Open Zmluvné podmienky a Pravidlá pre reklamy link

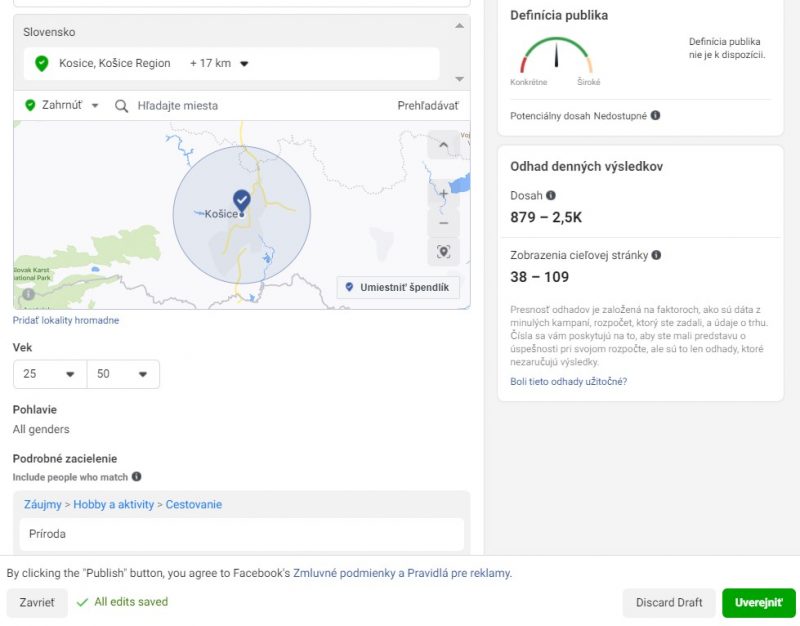tap(401, 573)
